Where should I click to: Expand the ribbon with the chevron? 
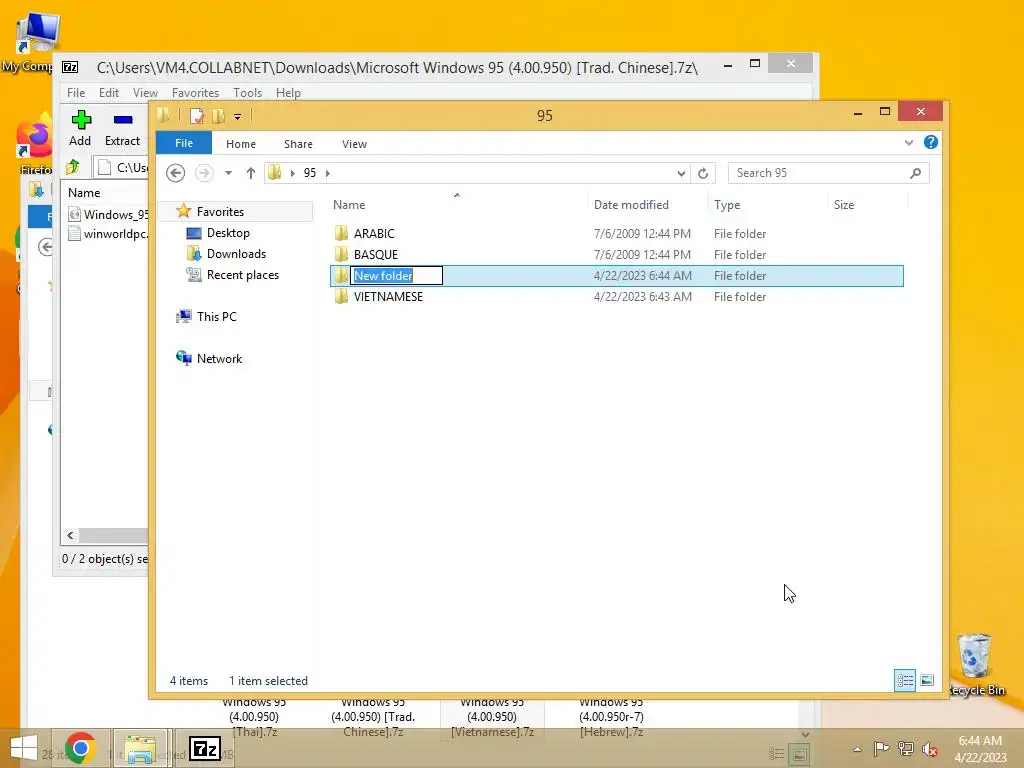tap(908, 142)
